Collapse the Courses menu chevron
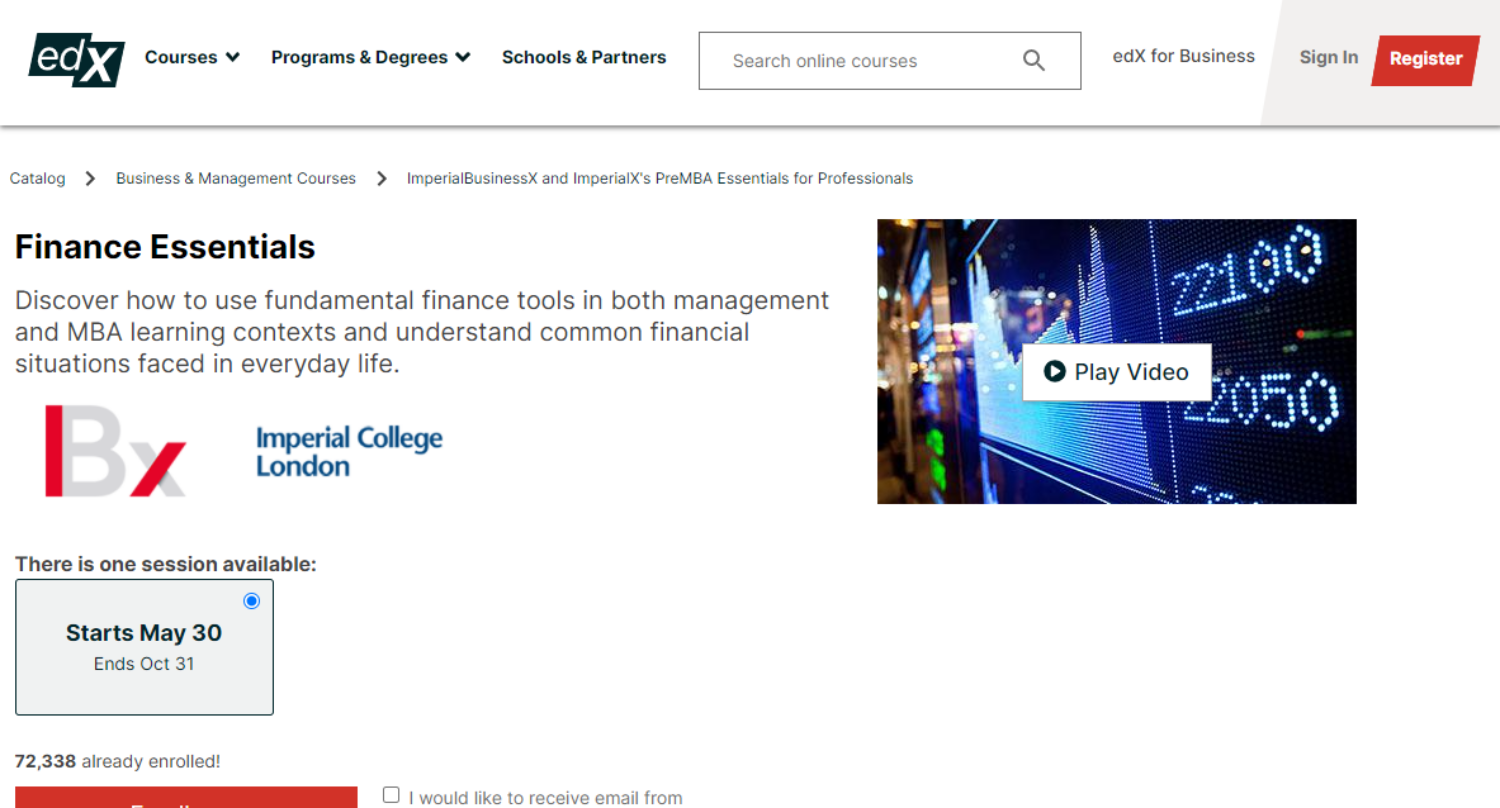This screenshot has height=808, width=1500. click(236, 57)
